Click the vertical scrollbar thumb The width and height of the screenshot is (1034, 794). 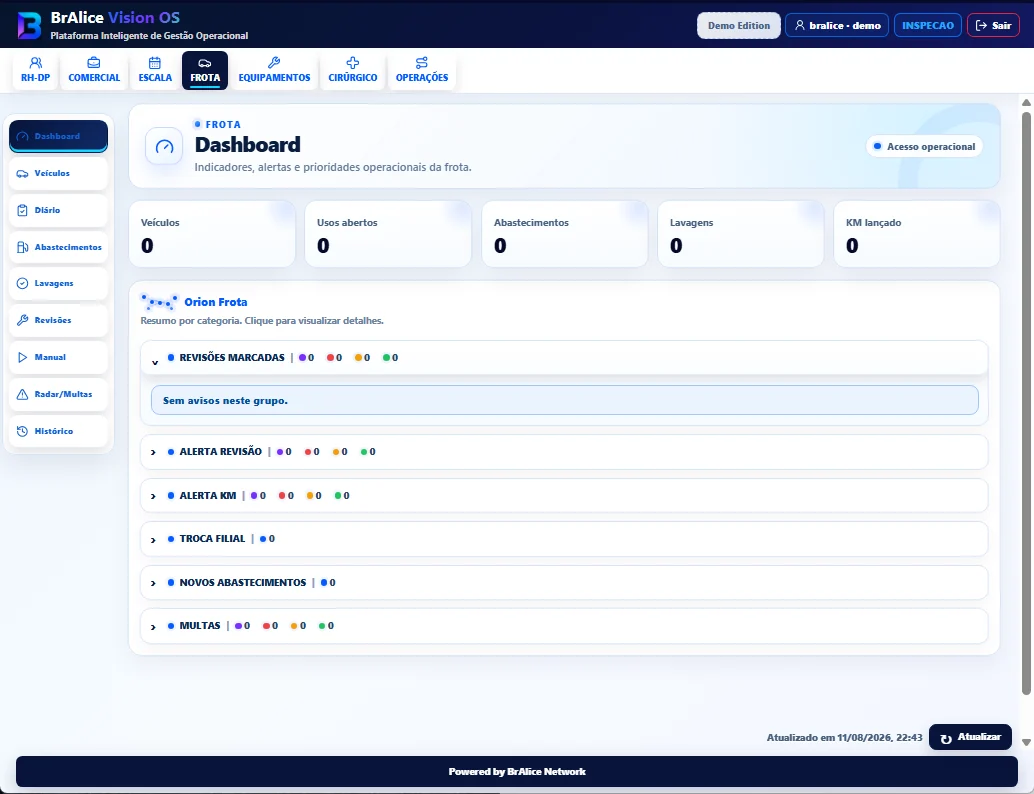[x=1026, y=403]
